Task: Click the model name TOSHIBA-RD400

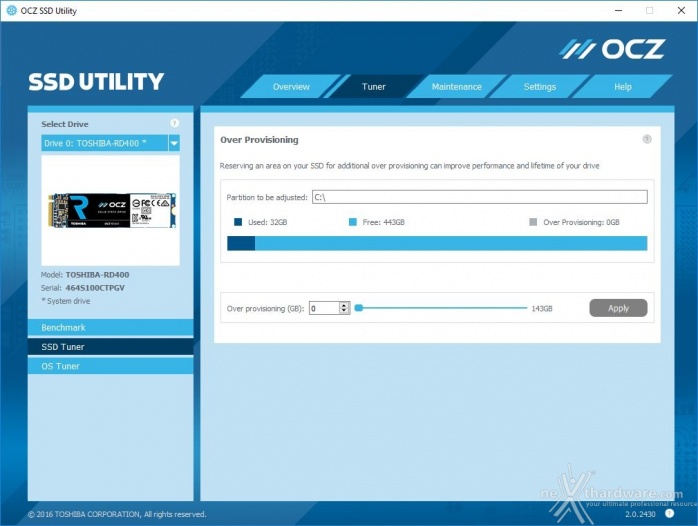Action: coord(97,275)
